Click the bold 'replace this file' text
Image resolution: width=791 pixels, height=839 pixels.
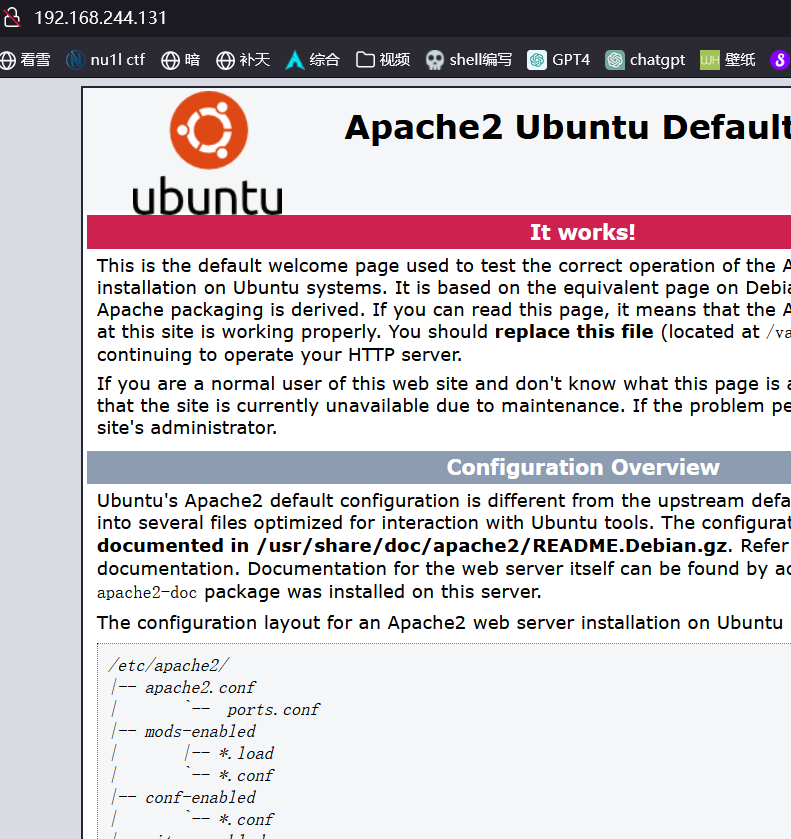574,332
